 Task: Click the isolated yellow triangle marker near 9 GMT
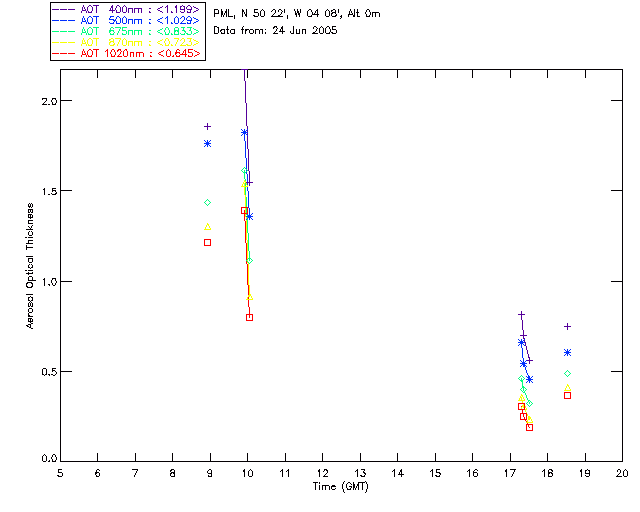pyautogui.click(x=207, y=227)
